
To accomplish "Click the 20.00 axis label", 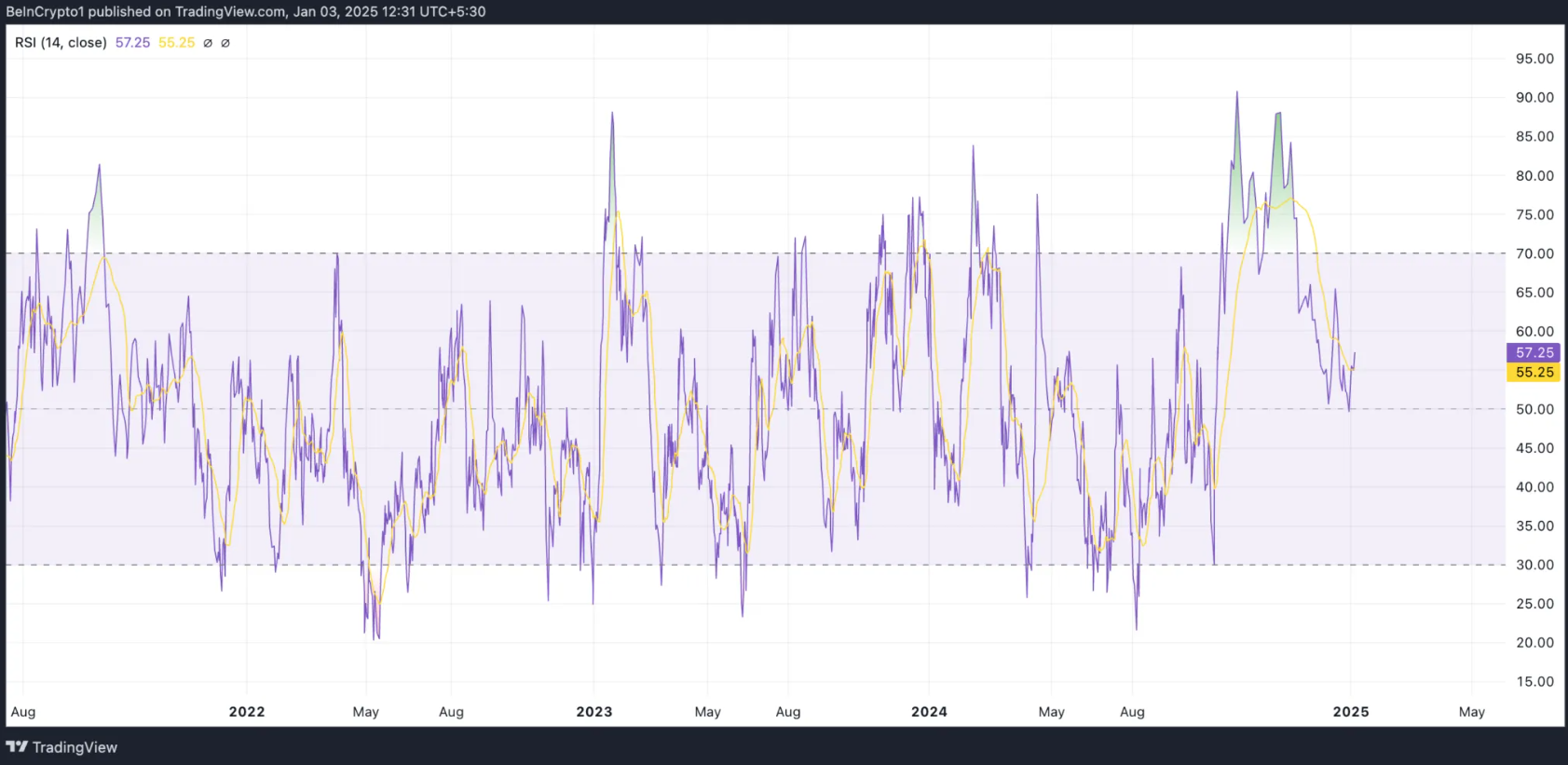I will [1534, 643].
